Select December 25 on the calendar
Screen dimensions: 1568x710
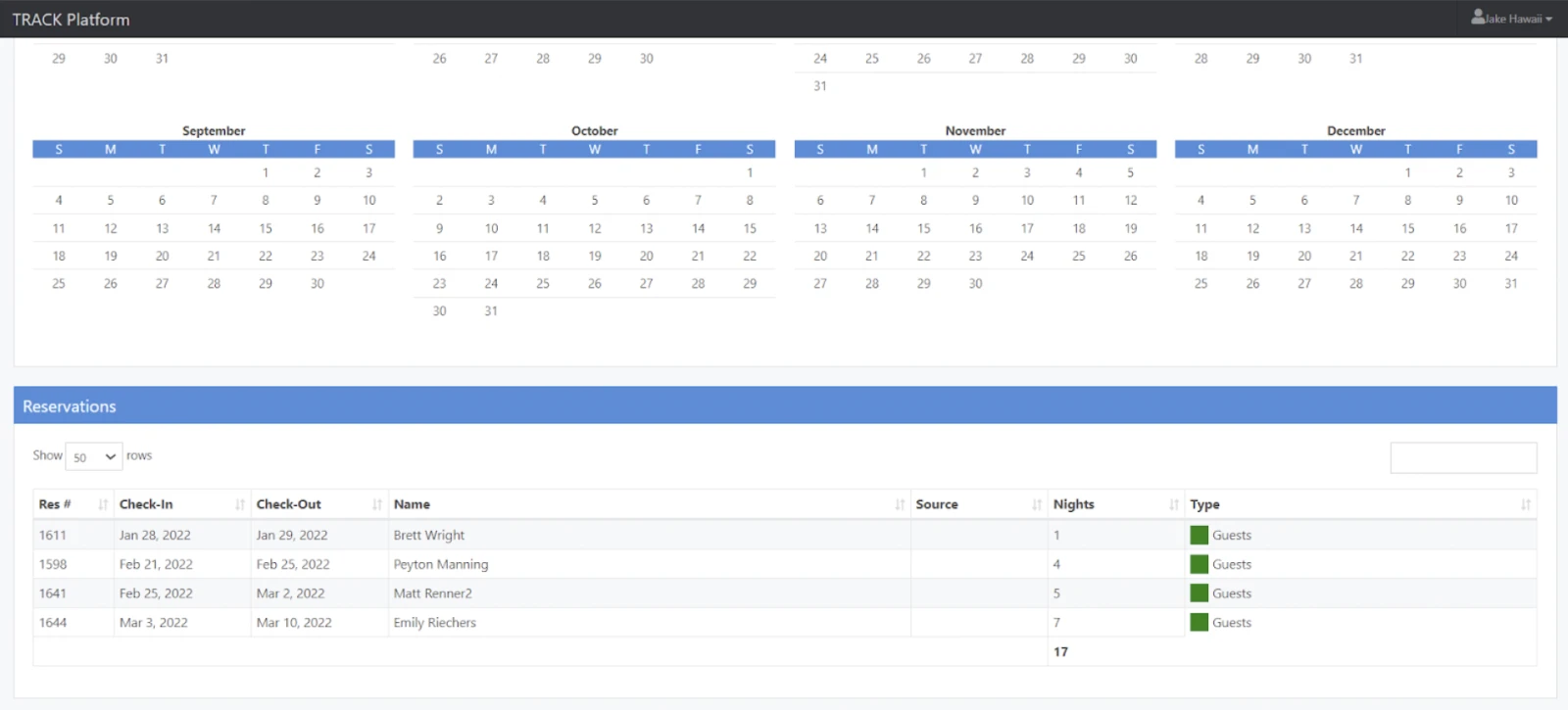coord(1200,284)
